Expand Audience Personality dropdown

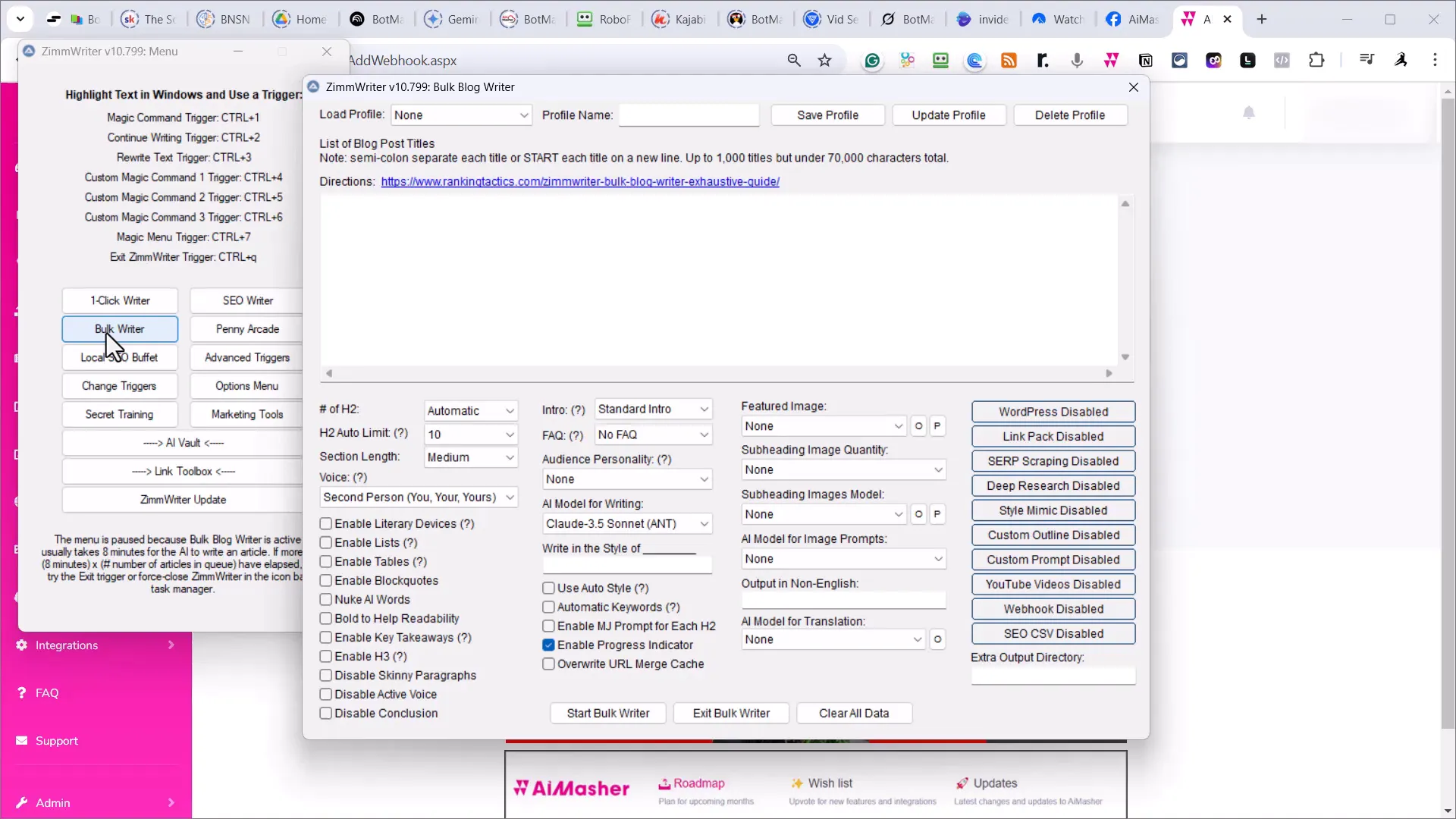click(x=627, y=479)
